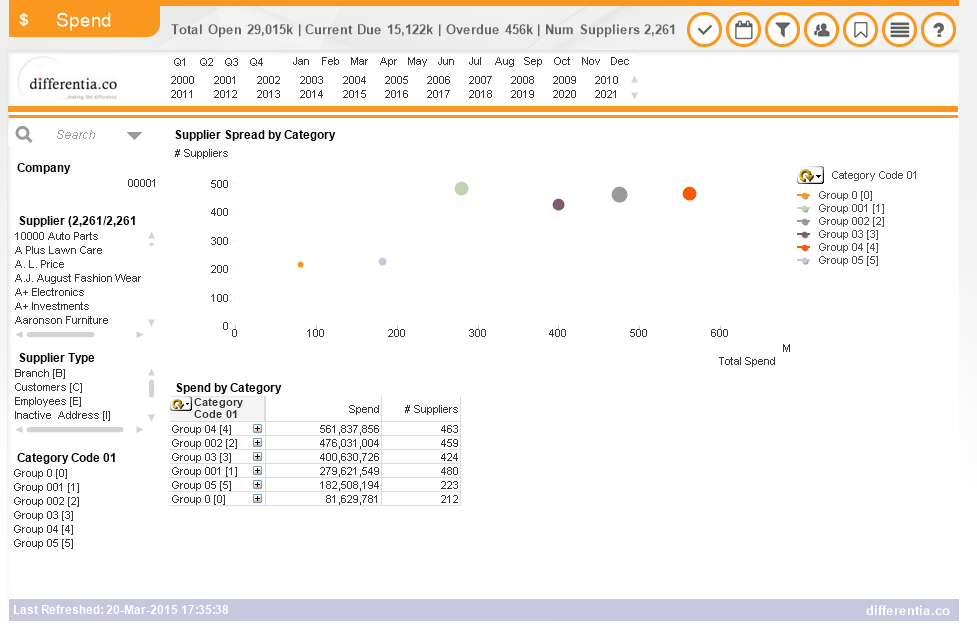Click the orange Group 04 scatter point
Image resolution: width=977 pixels, height=632 pixels.
pos(689,194)
